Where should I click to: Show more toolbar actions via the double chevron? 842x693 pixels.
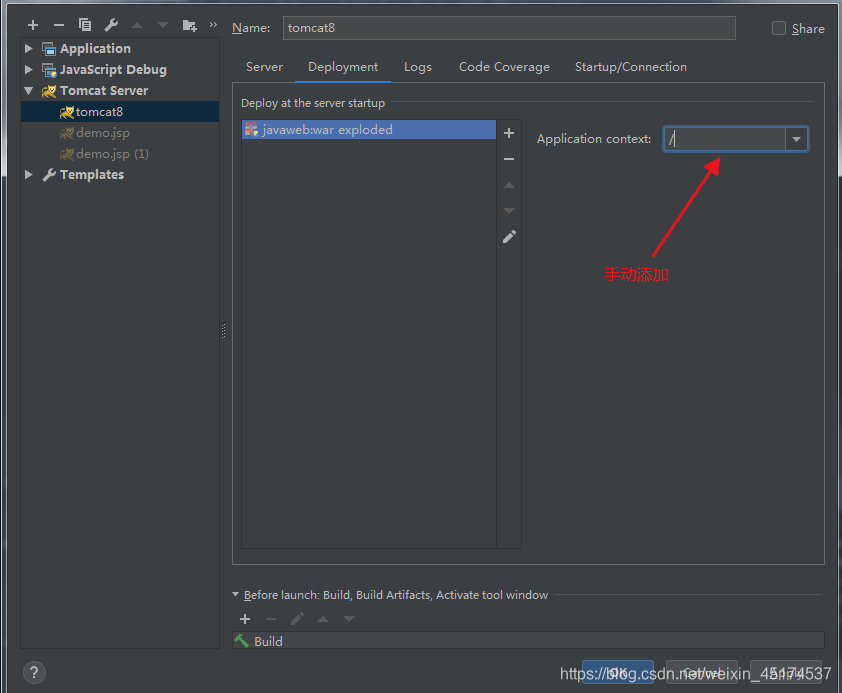point(213,25)
